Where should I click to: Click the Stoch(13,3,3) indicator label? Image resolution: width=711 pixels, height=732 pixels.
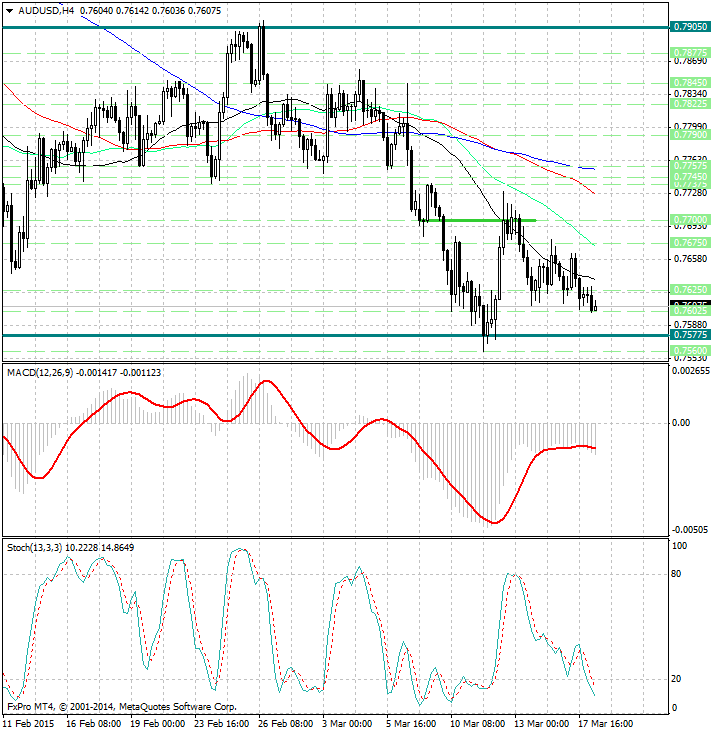33,547
